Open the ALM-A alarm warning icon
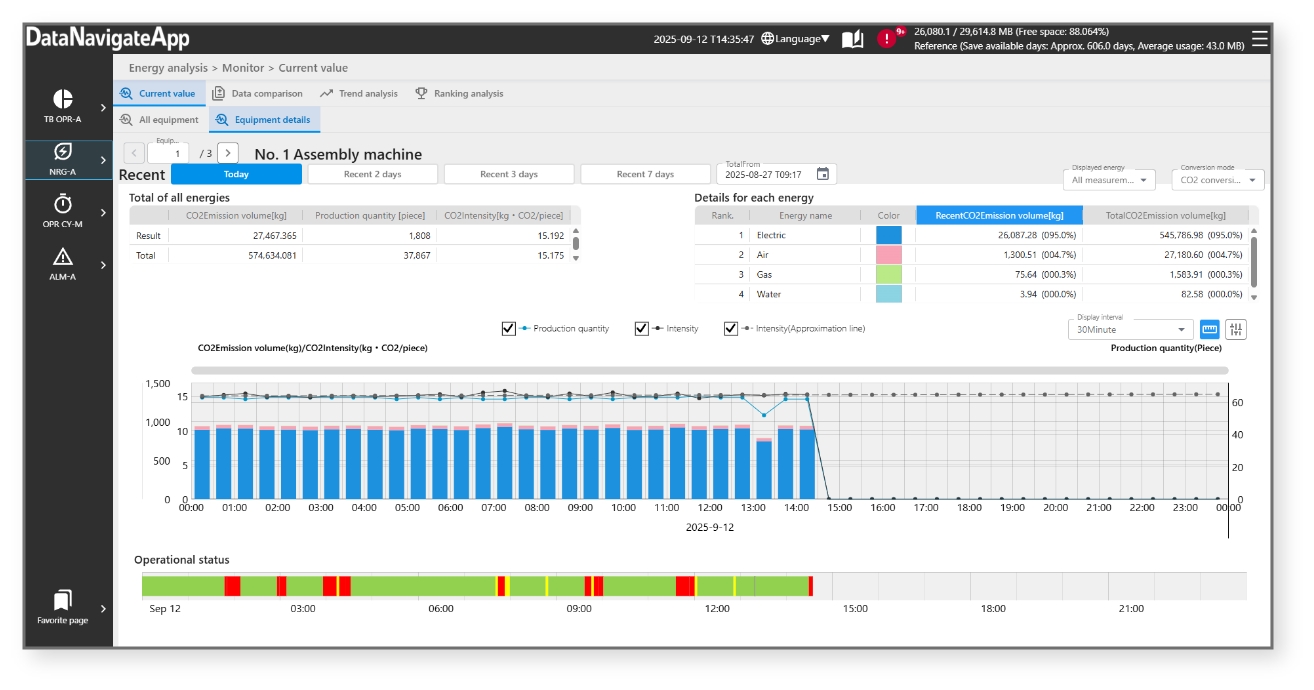 tap(63, 258)
